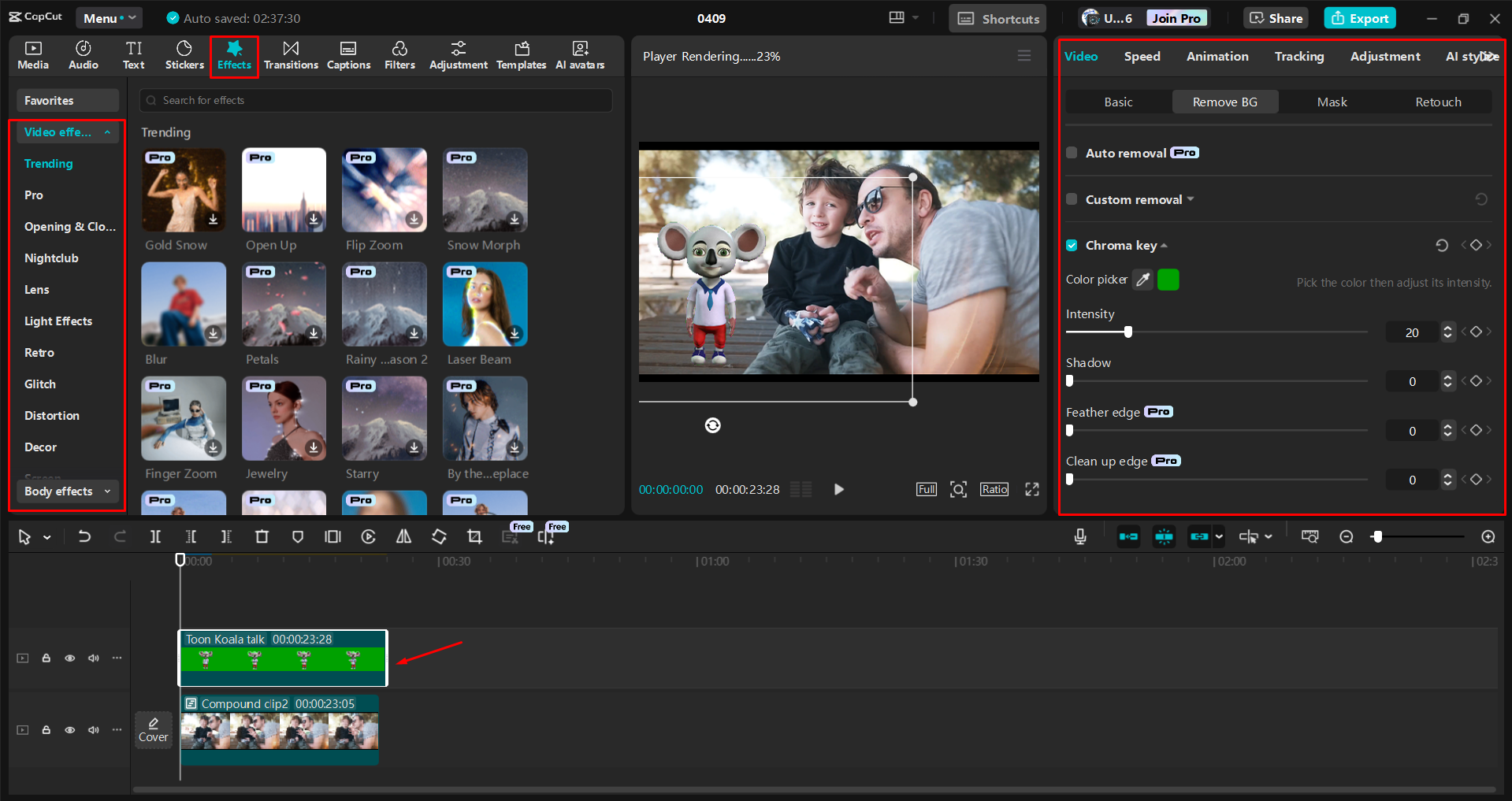The height and width of the screenshot is (801, 1512).
Task: Open the Menu dropdown at top left
Action: coord(109,17)
